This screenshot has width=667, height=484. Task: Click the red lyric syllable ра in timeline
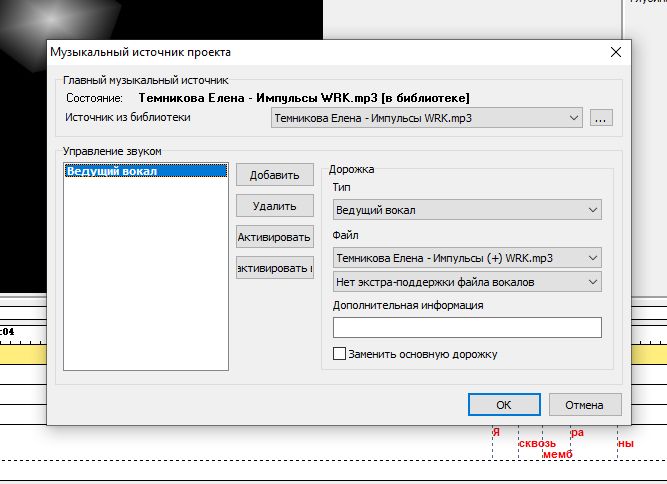click(x=577, y=433)
